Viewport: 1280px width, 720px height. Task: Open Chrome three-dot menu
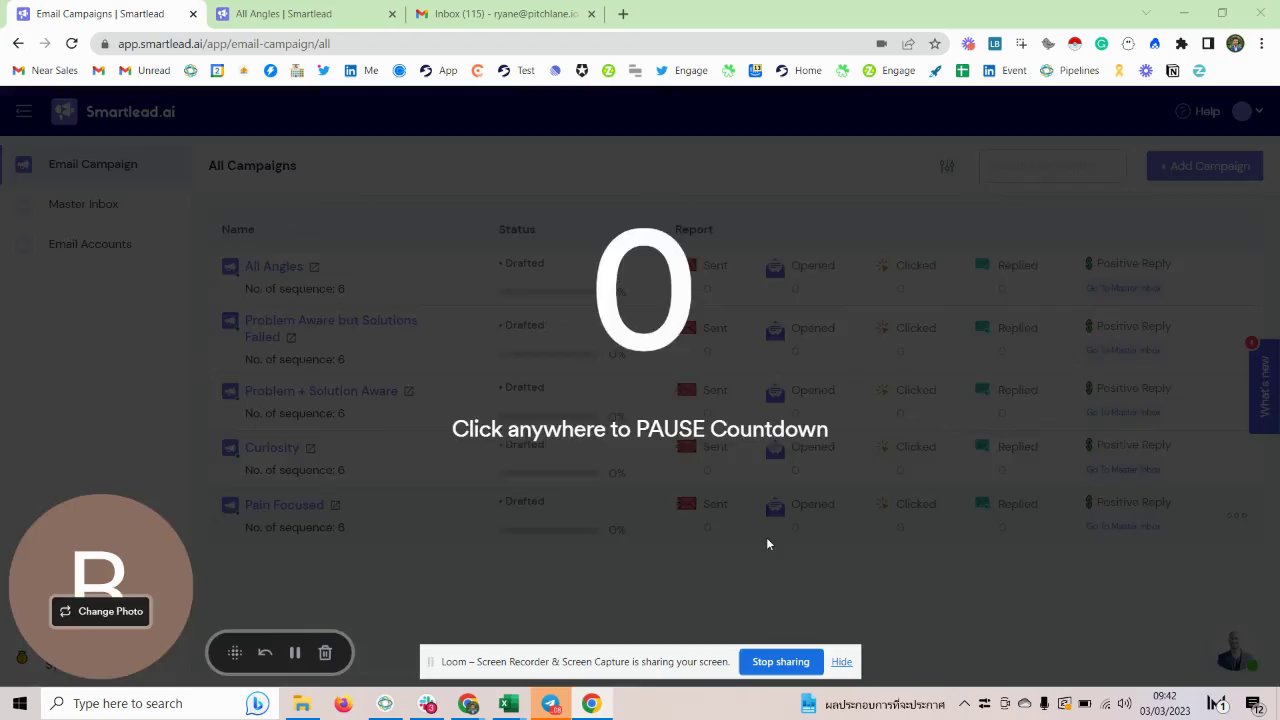(x=1262, y=44)
